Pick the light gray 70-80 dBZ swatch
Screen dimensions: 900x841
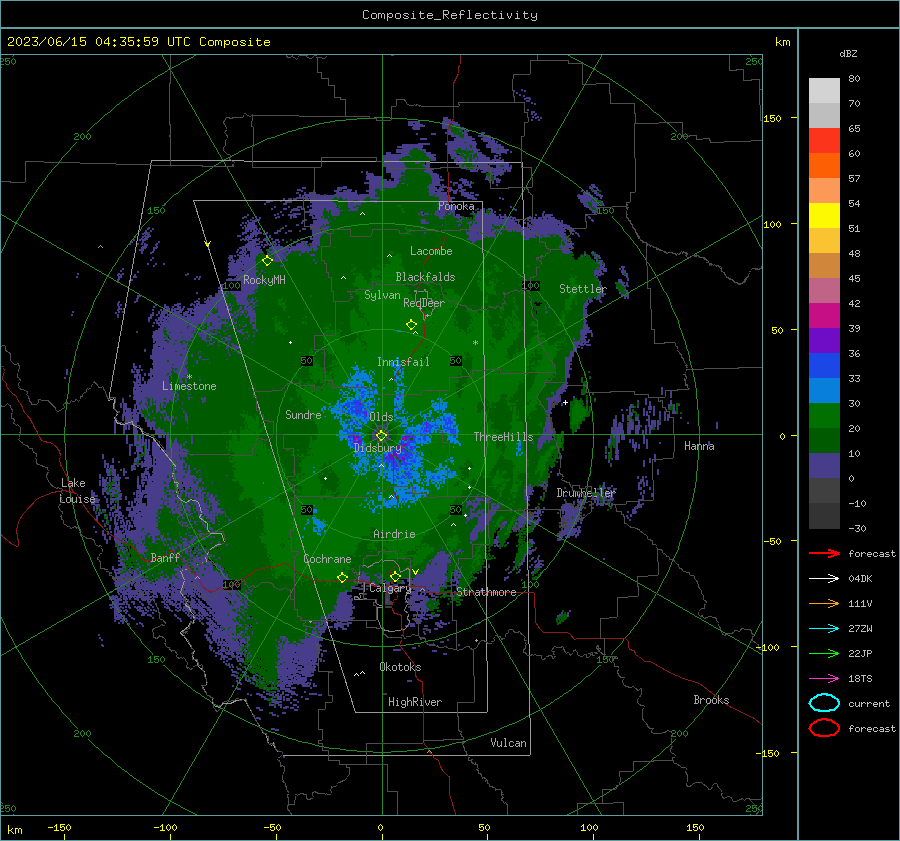pyautogui.click(x=824, y=91)
